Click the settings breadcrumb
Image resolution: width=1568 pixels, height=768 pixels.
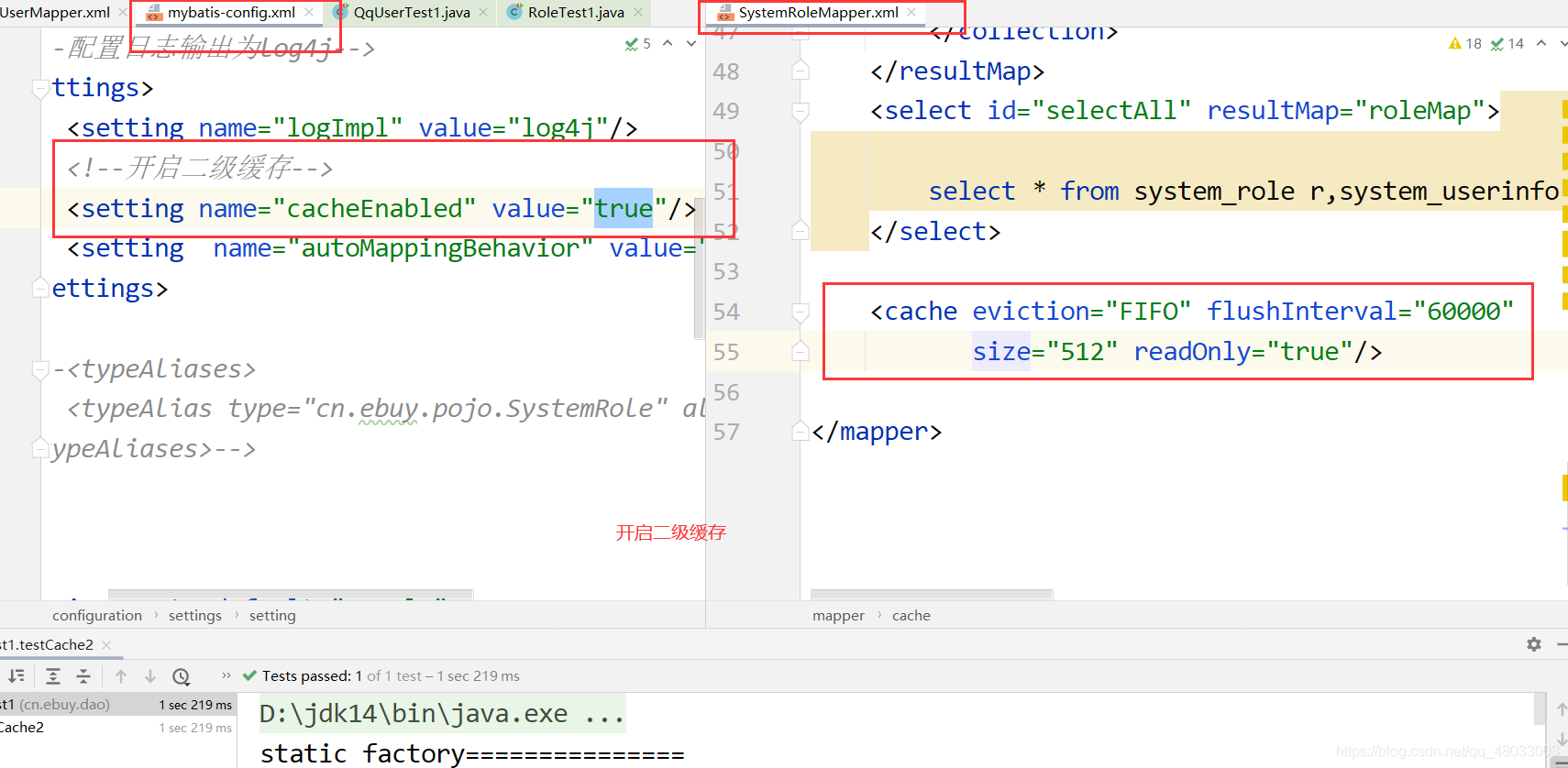(x=195, y=615)
